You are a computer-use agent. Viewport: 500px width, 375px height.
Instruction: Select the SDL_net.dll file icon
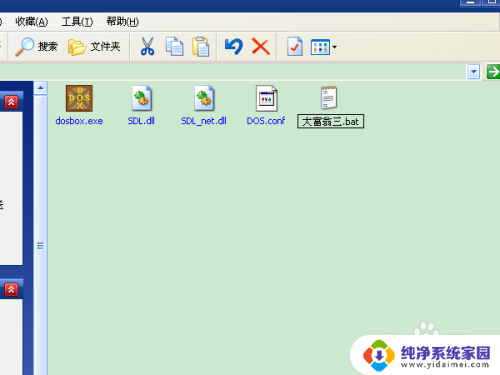[204, 98]
